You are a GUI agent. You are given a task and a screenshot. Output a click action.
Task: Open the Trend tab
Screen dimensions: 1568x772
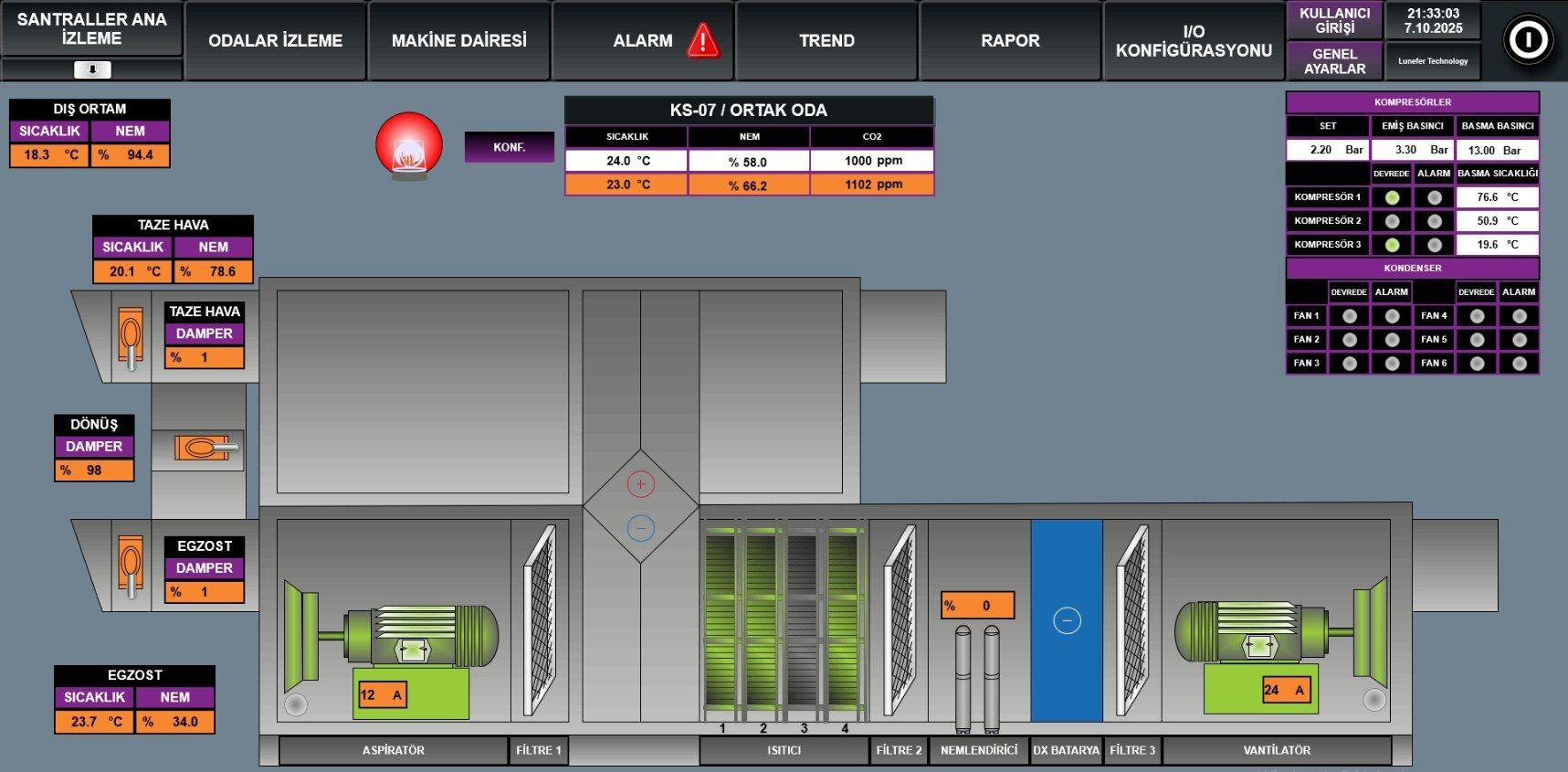point(826,41)
